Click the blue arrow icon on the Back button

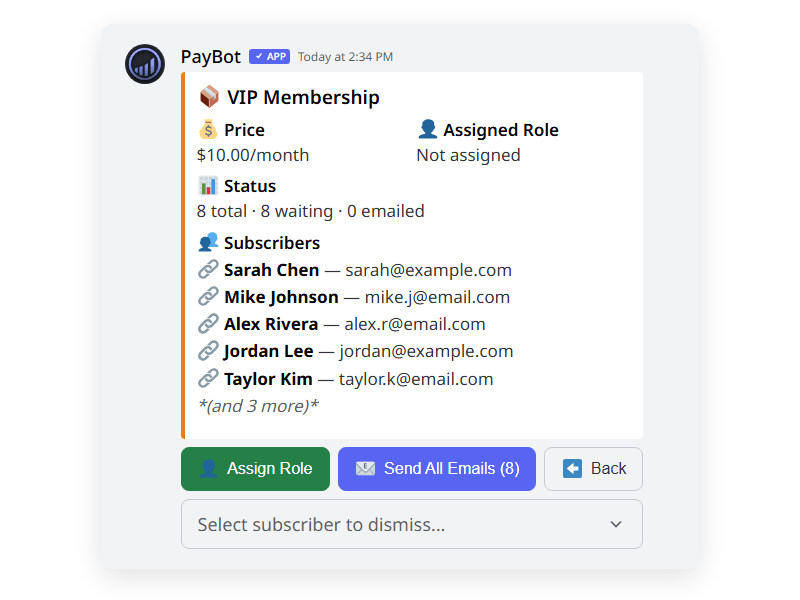click(x=571, y=468)
